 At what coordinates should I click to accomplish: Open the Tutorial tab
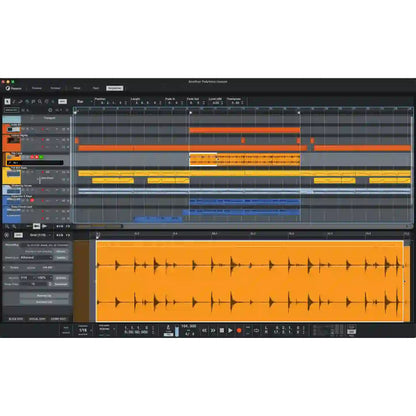[x=55, y=88]
